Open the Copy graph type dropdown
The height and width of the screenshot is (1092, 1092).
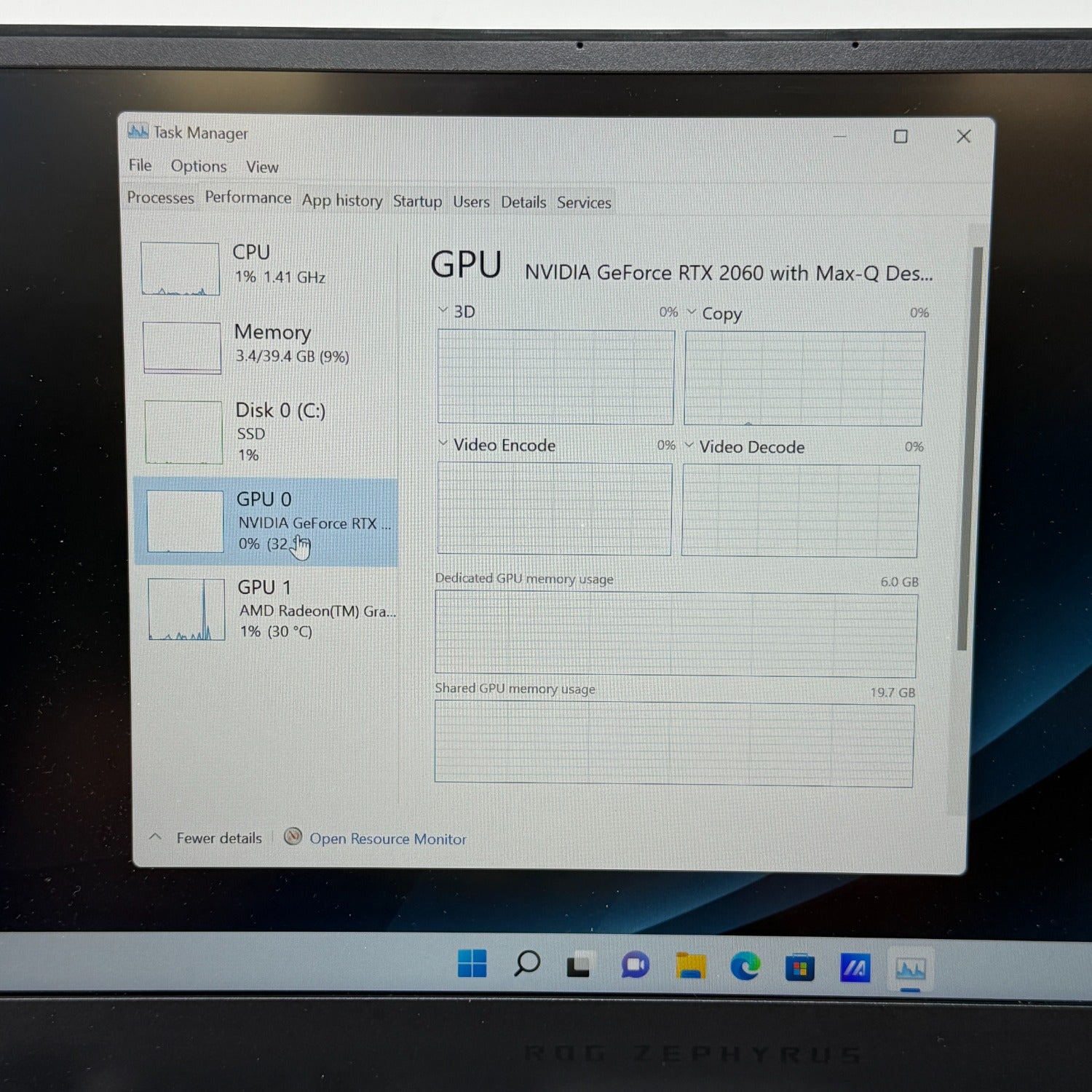point(691,312)
